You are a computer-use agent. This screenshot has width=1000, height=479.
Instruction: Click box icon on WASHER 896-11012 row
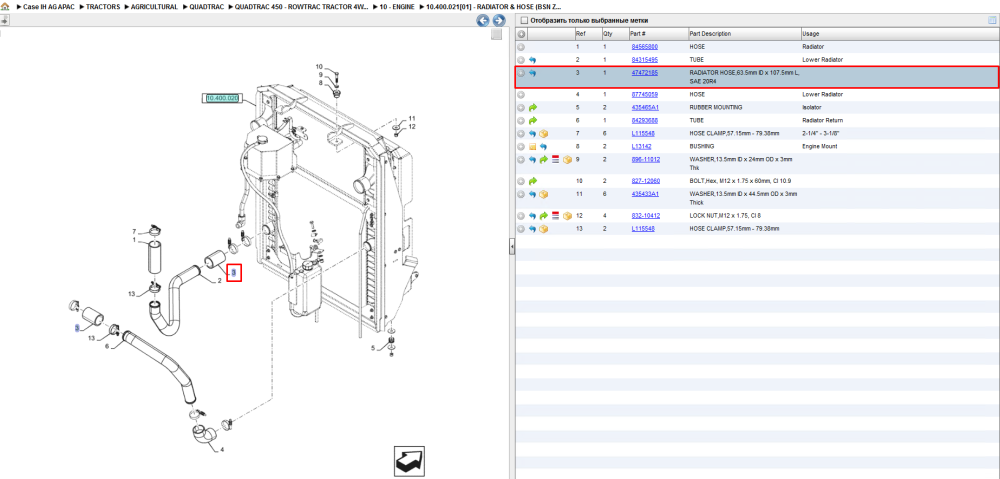tap(567, 159)
